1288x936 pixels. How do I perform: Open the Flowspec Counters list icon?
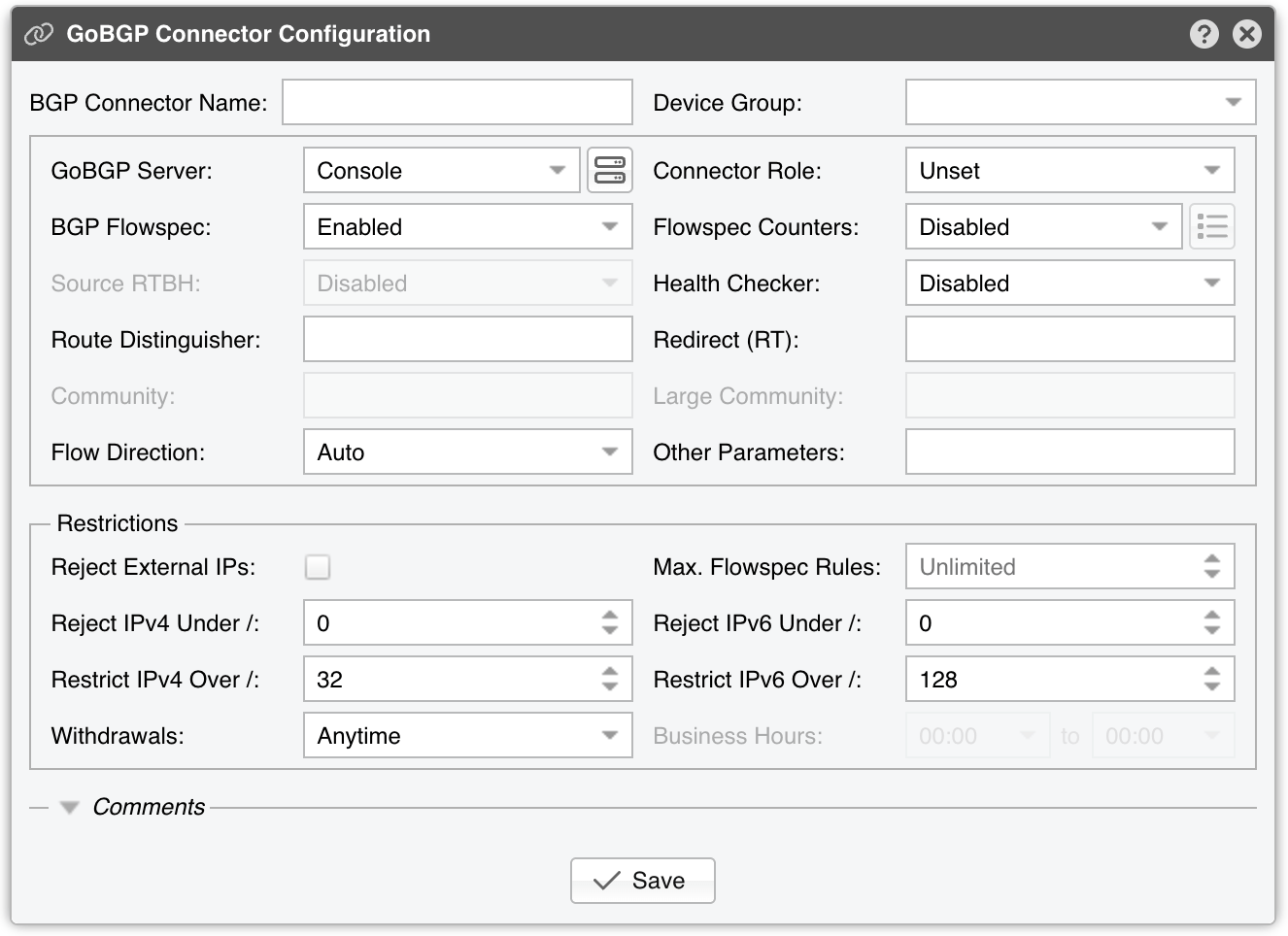click(1212, 227)
